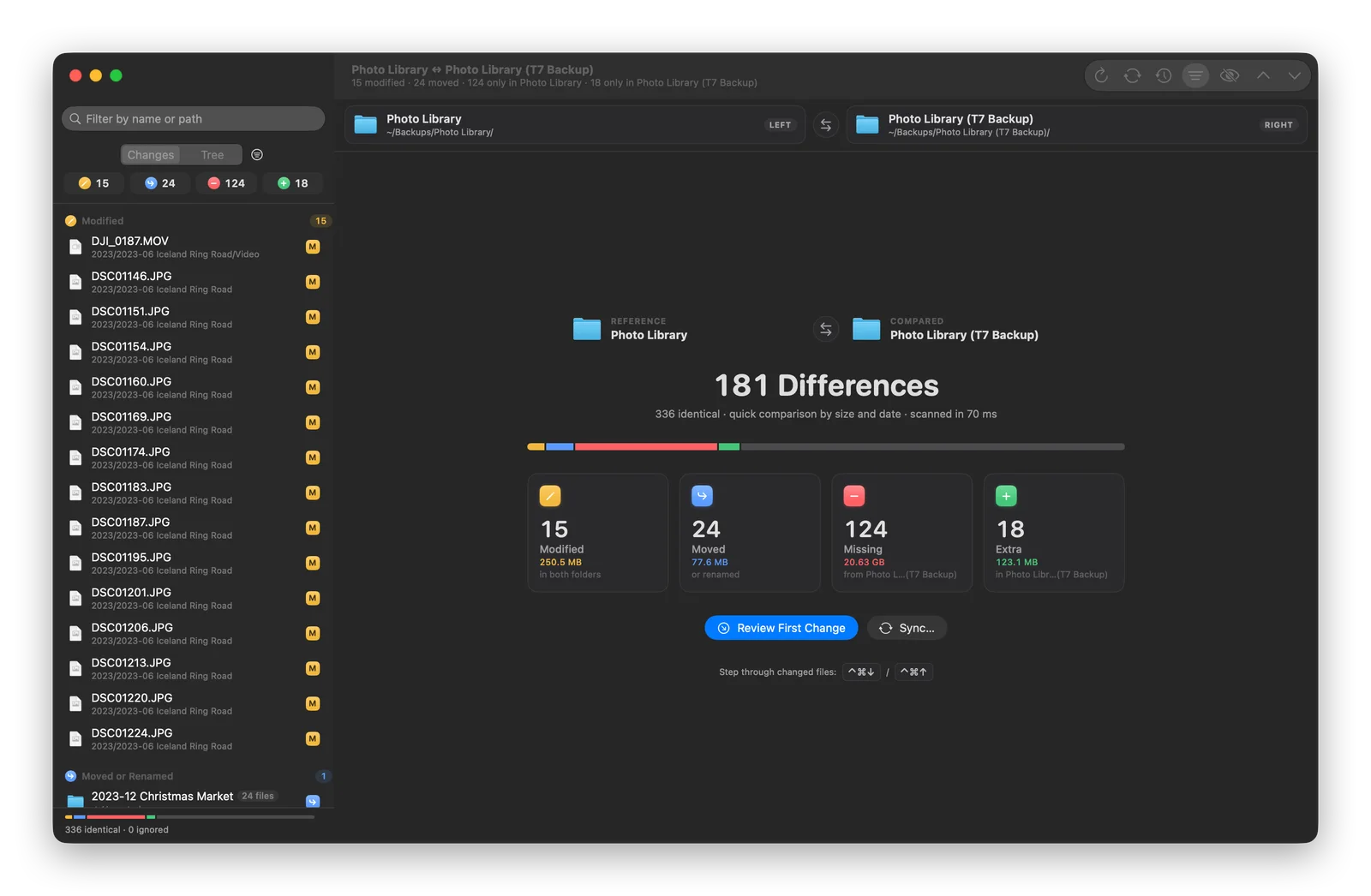The image size is (1371, 896).
Task: Click Review First Change button
Action: (781, 628)
